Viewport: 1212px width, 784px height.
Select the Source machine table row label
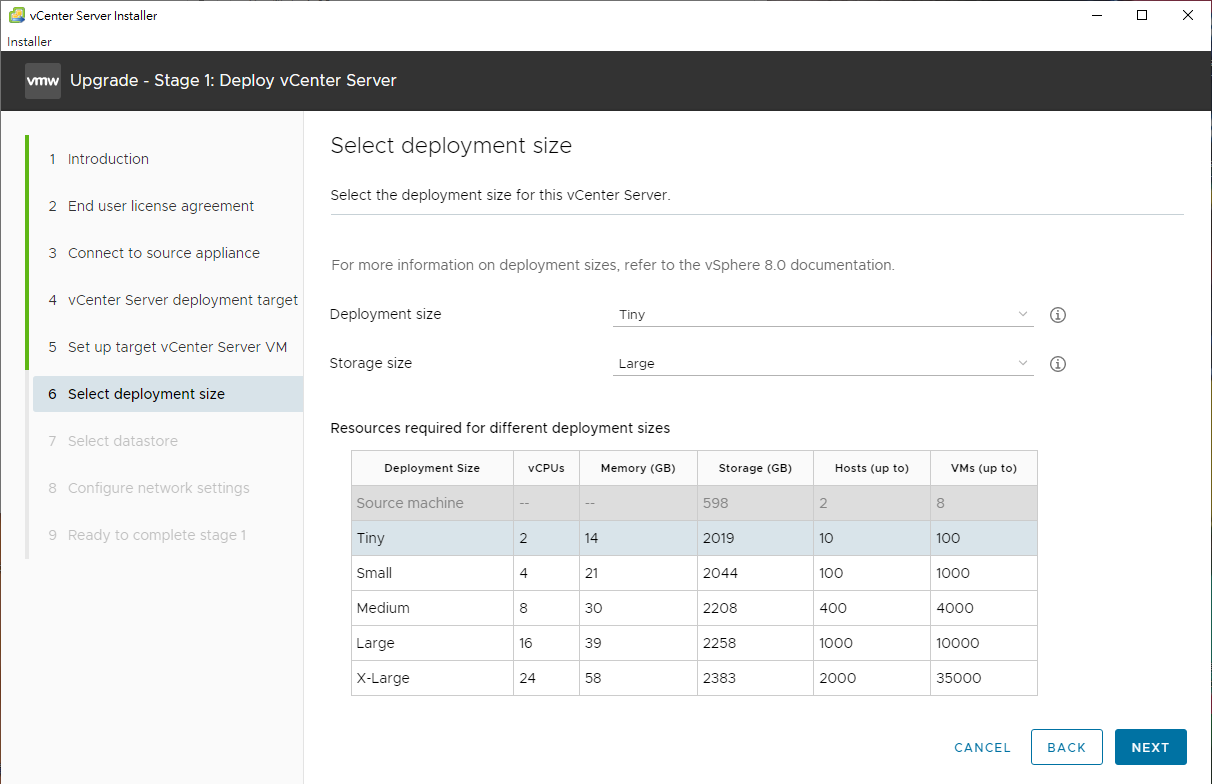(410, 503)
